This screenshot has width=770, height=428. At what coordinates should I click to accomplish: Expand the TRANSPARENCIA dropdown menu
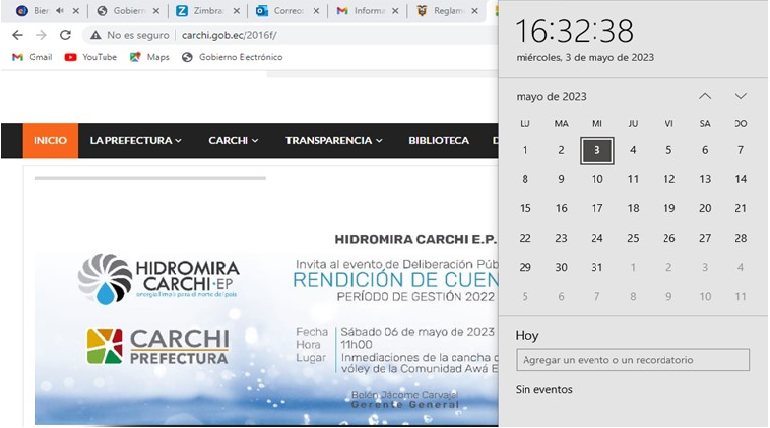pos(334,141)
